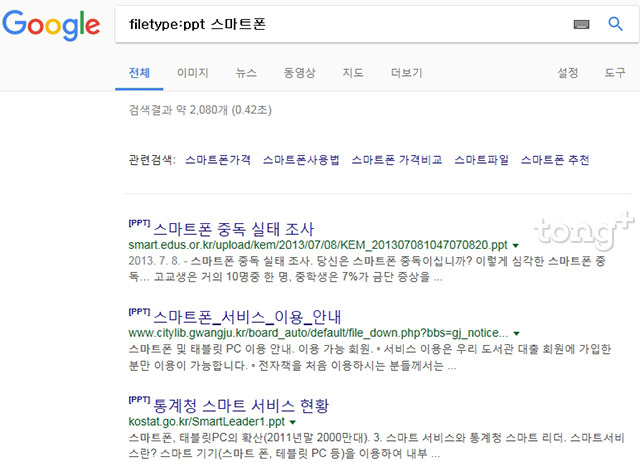Switch to the 이미지 tab
640x462 pixels.
click(x=193, y=73)
